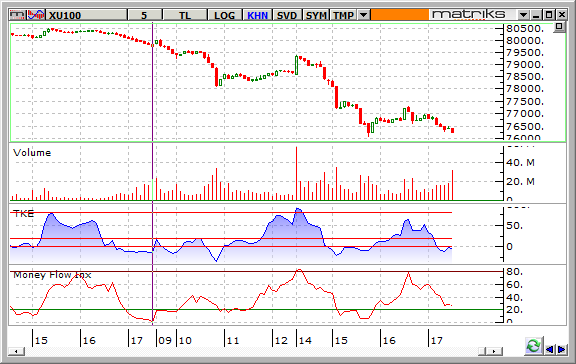Expand the dropdown arrow next to TMP
576x364 pixels.
click(363, 15)
